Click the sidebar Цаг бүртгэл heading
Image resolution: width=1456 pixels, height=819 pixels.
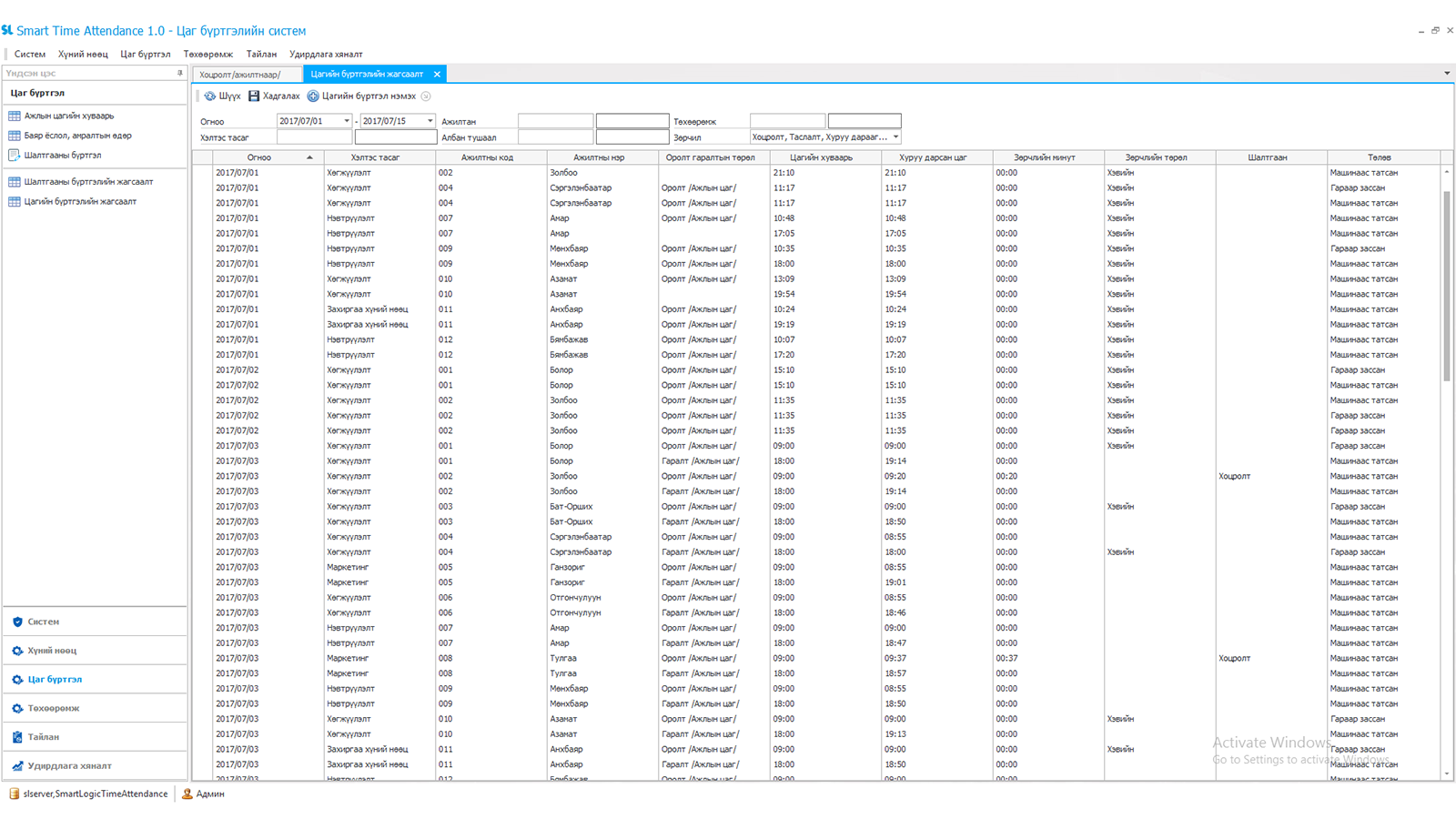click(x=37, y=93)
